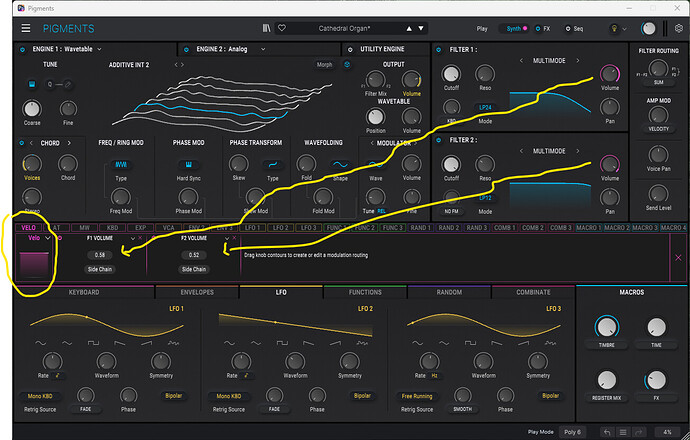Click the LFO 3 SMOOTH button
The image size is (690, 440).
point(462,409)
